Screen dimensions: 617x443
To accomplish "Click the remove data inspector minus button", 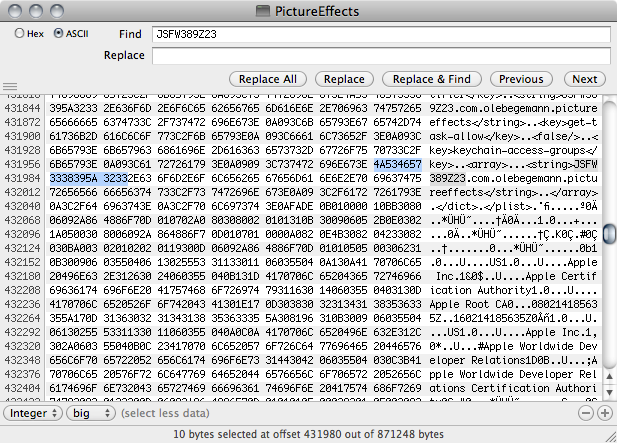I will click(x=587, y=412).
